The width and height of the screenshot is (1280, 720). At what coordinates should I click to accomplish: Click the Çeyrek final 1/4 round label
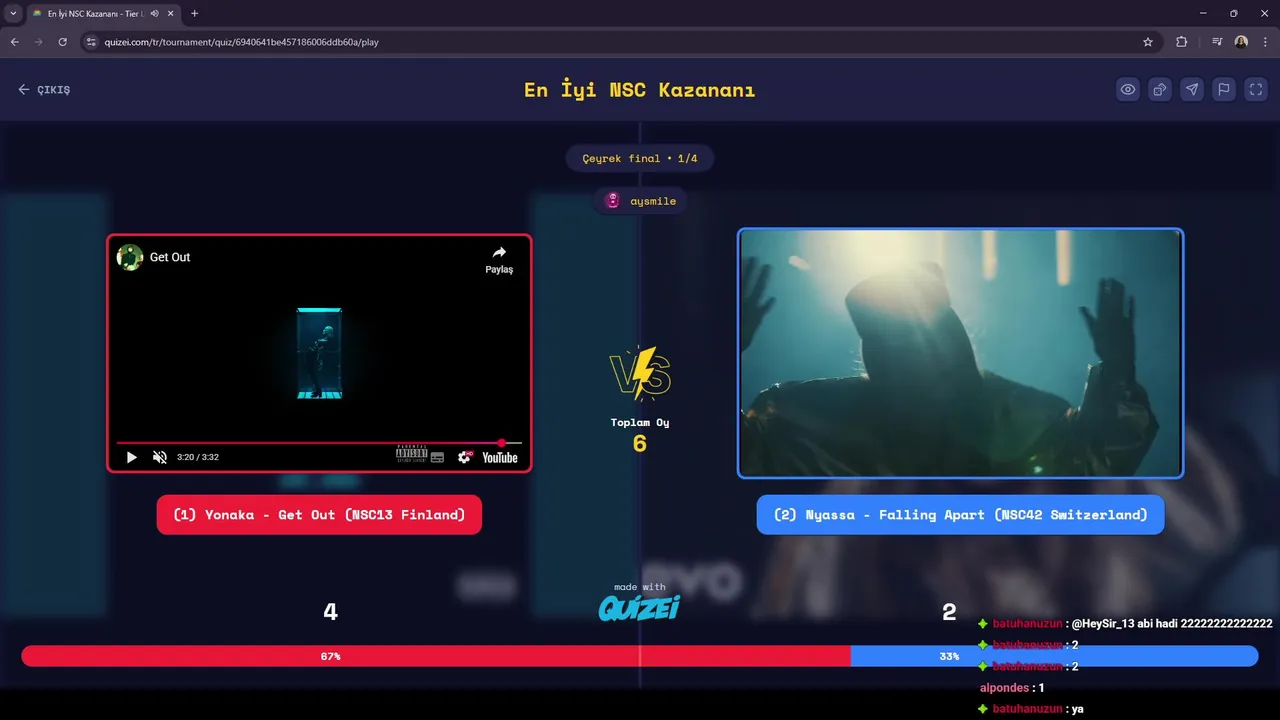coord(640,158)
